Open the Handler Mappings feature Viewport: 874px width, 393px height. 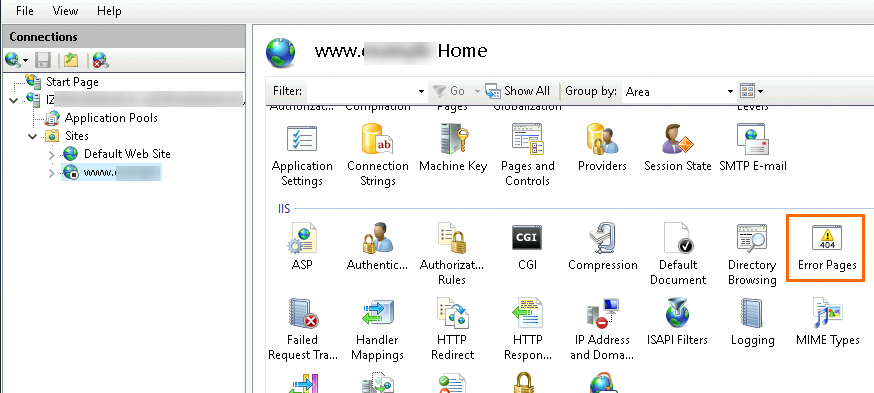[x=377, y=330]
